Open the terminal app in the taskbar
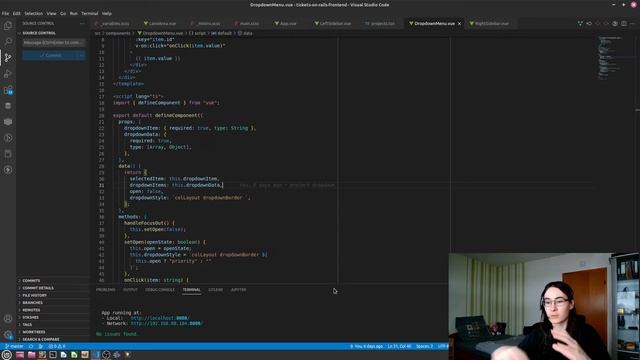Image resolution: width=640 pixels, height=360 pixels. coord(53,355)
